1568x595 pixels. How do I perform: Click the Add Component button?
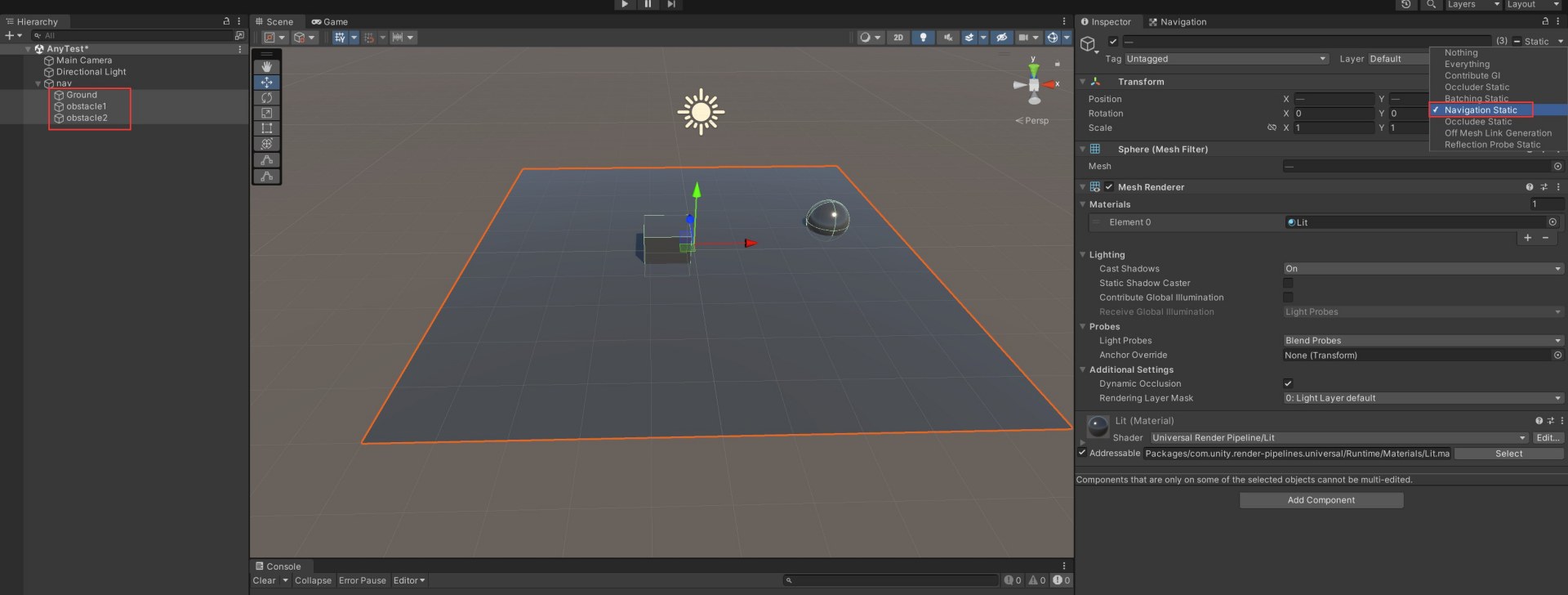[1321, 500]
